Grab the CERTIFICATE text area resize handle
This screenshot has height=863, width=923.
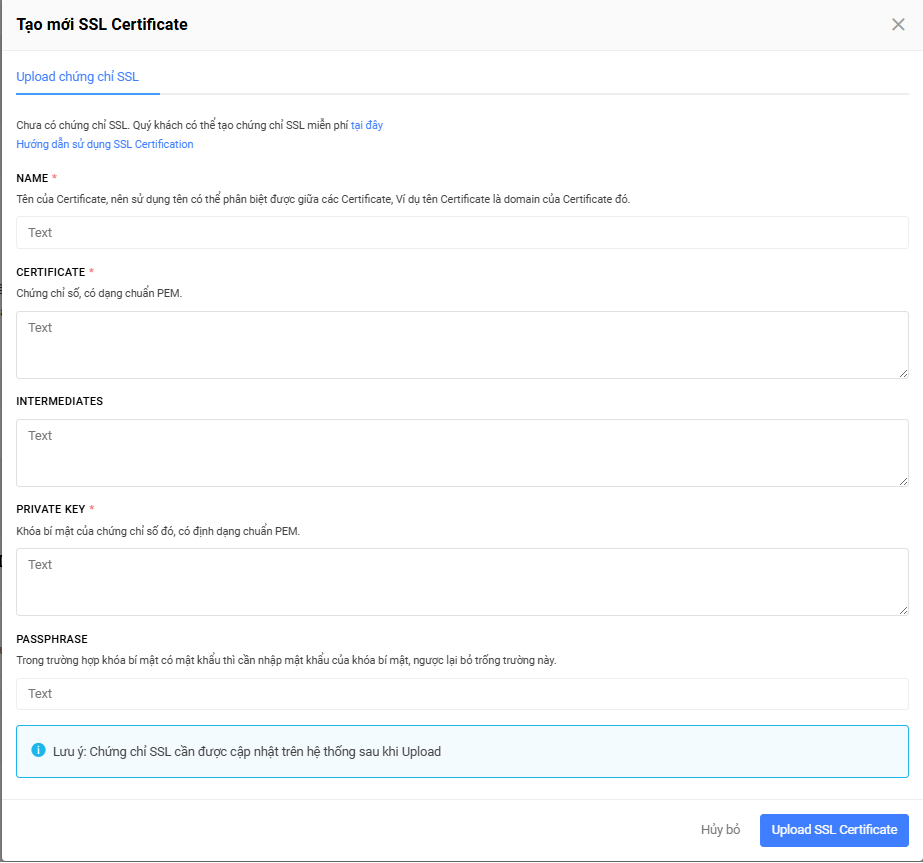[x=903, y=373]
